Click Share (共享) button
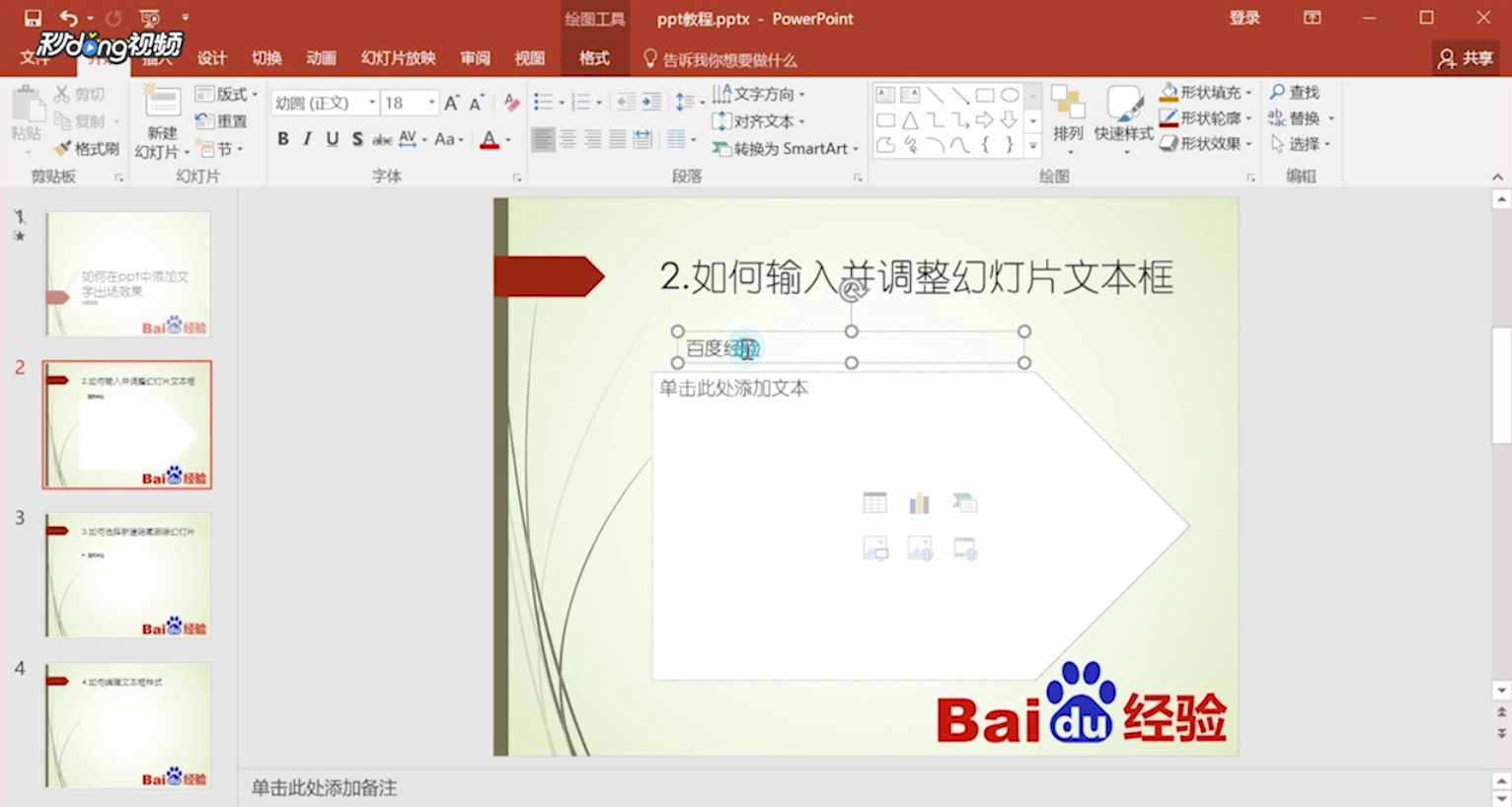 pyautogui.click(x=1467, y=58)
